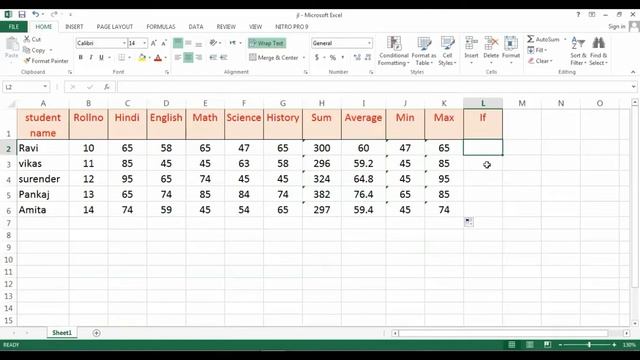Select the row 5 header
Image resolution: width=640 pixels, height=360 pixels.
pyautogui.click(x=8, y=195)
